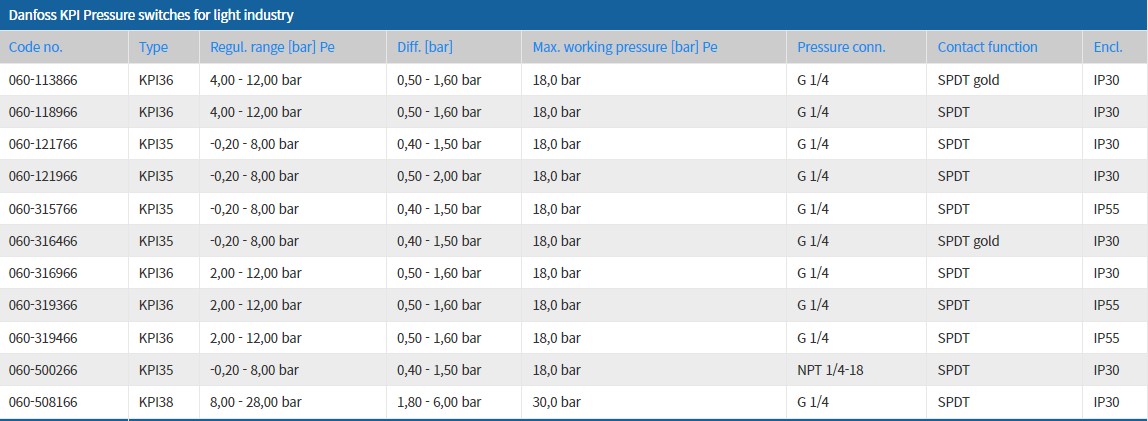Screen dimensions: 1148x421
Task: Click 2,00 - 12,00 bar in 060-316966 row
Action: click(256, 273)
